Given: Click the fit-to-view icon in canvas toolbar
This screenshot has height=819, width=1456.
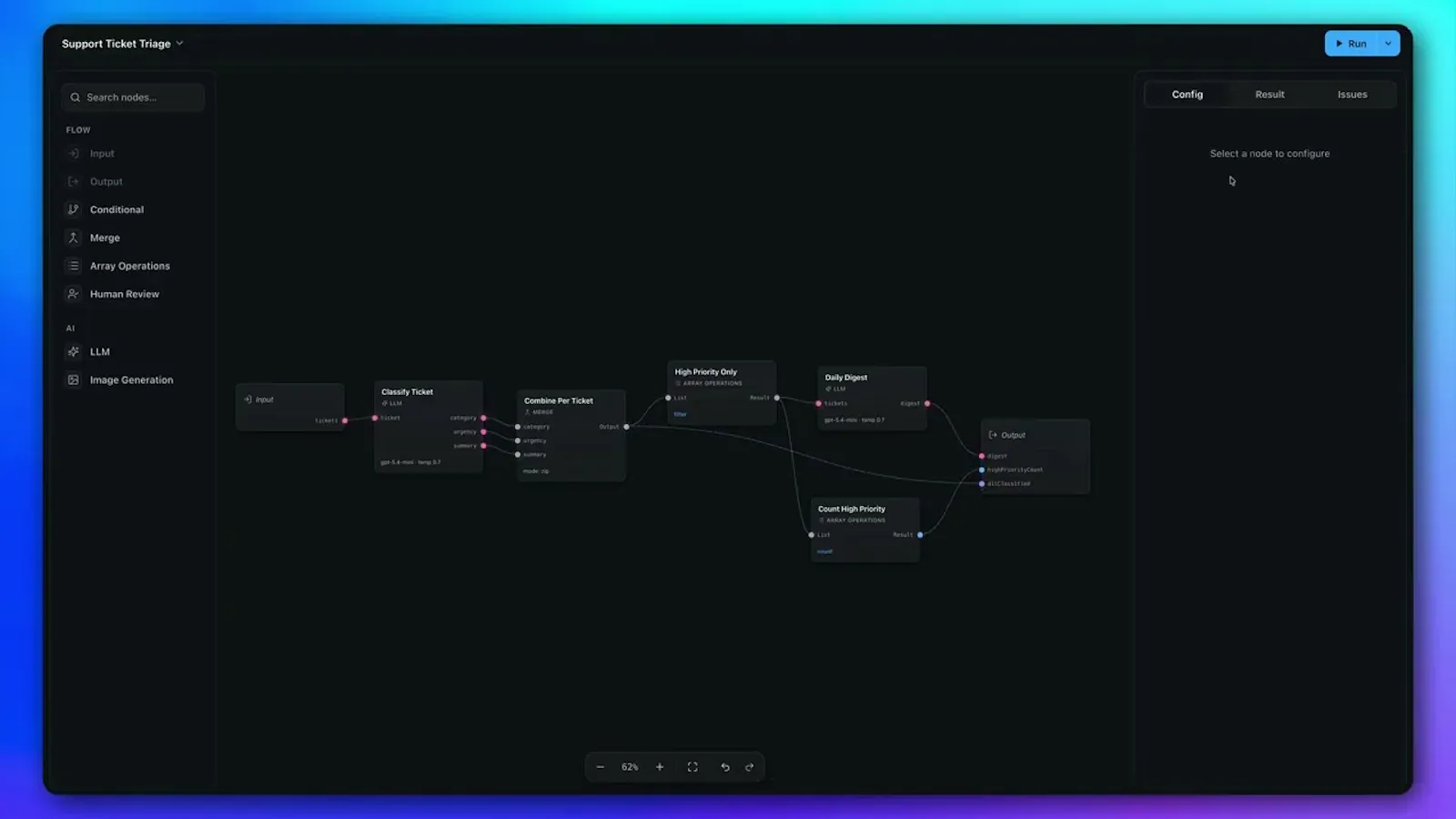Looking at the screenshot, I should [693, 767].
